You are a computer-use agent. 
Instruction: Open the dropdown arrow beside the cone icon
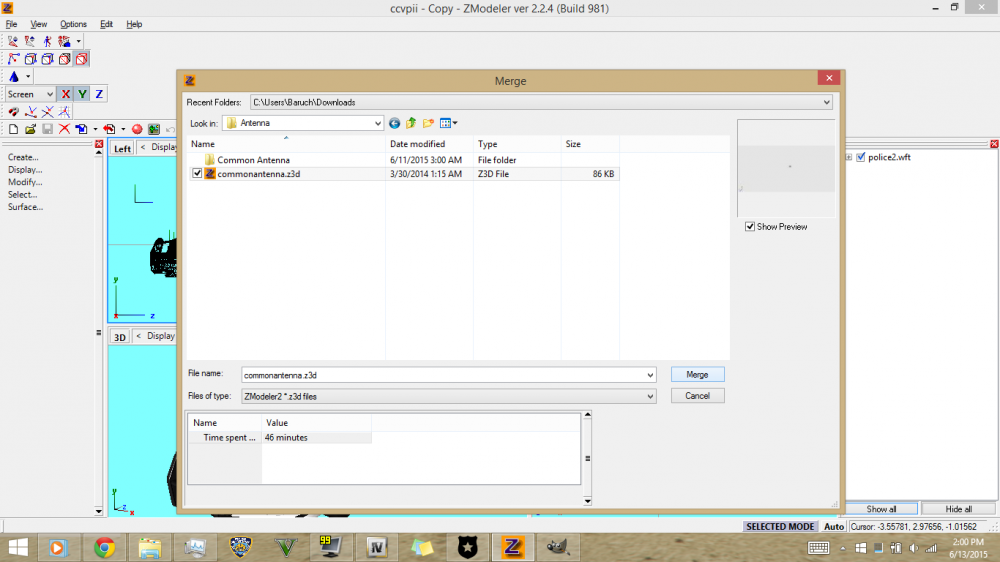28,77
